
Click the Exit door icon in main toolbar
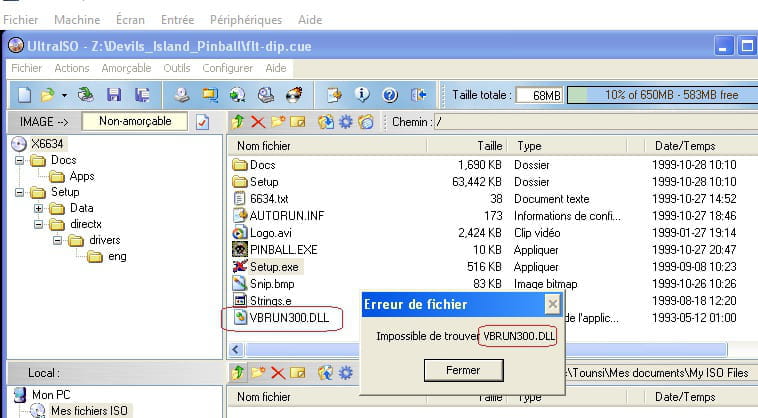point(418,95)
